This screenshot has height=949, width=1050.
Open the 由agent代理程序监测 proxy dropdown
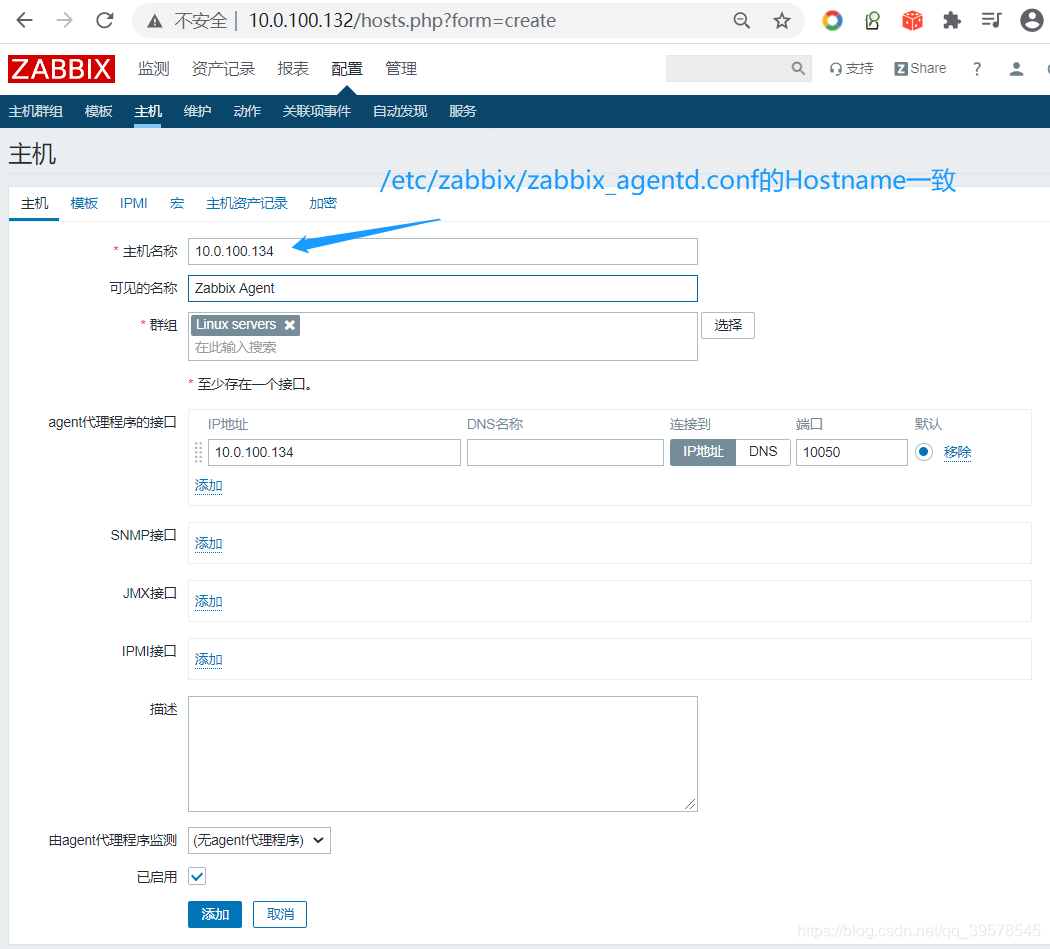(x=259, y=841)
